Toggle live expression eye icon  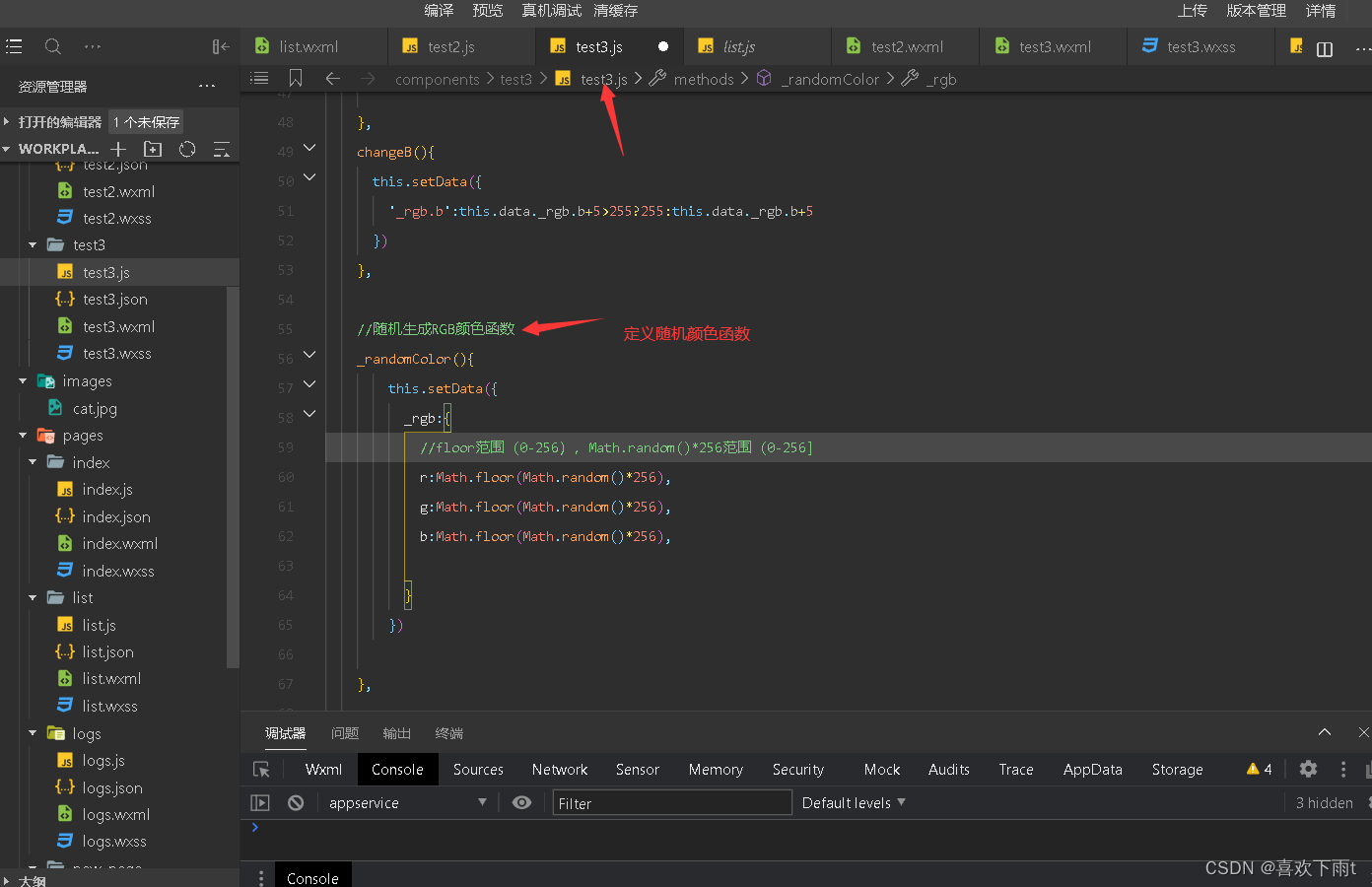[522, 803]
